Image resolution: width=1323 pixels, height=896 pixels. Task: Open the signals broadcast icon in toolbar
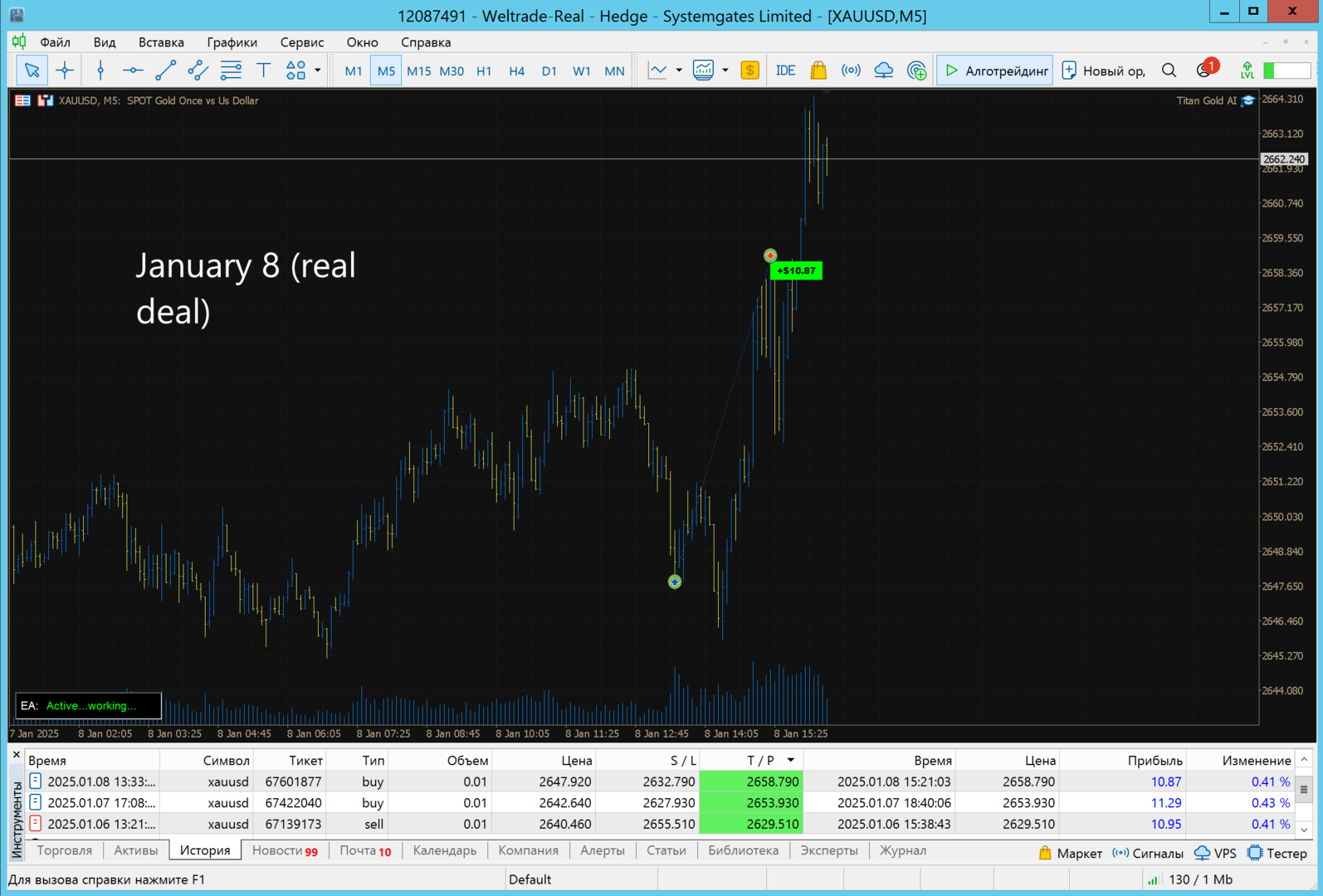click(851, 71)
